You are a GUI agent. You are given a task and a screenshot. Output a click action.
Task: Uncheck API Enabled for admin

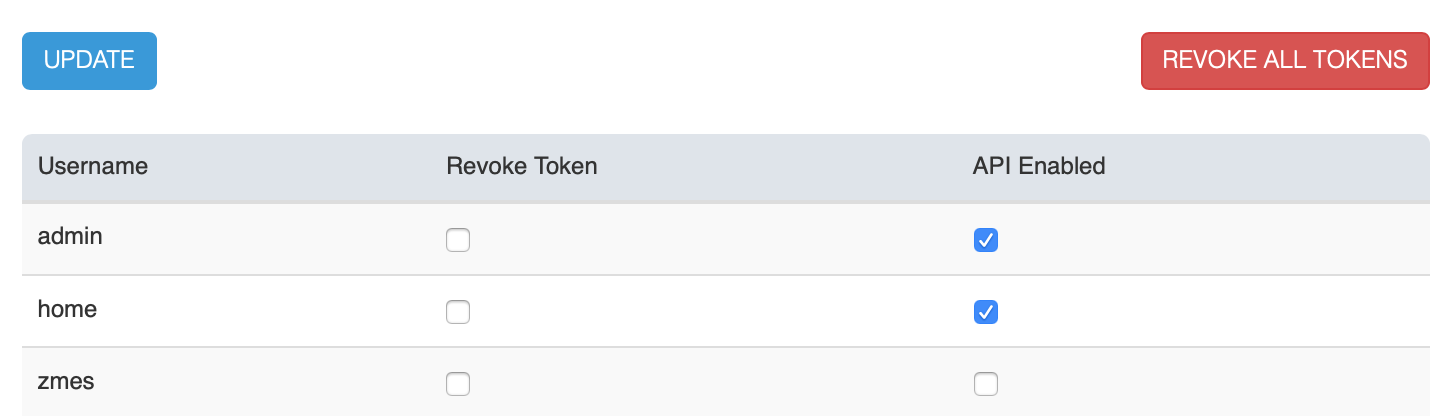pyautogui.click(x=986, y=240)
